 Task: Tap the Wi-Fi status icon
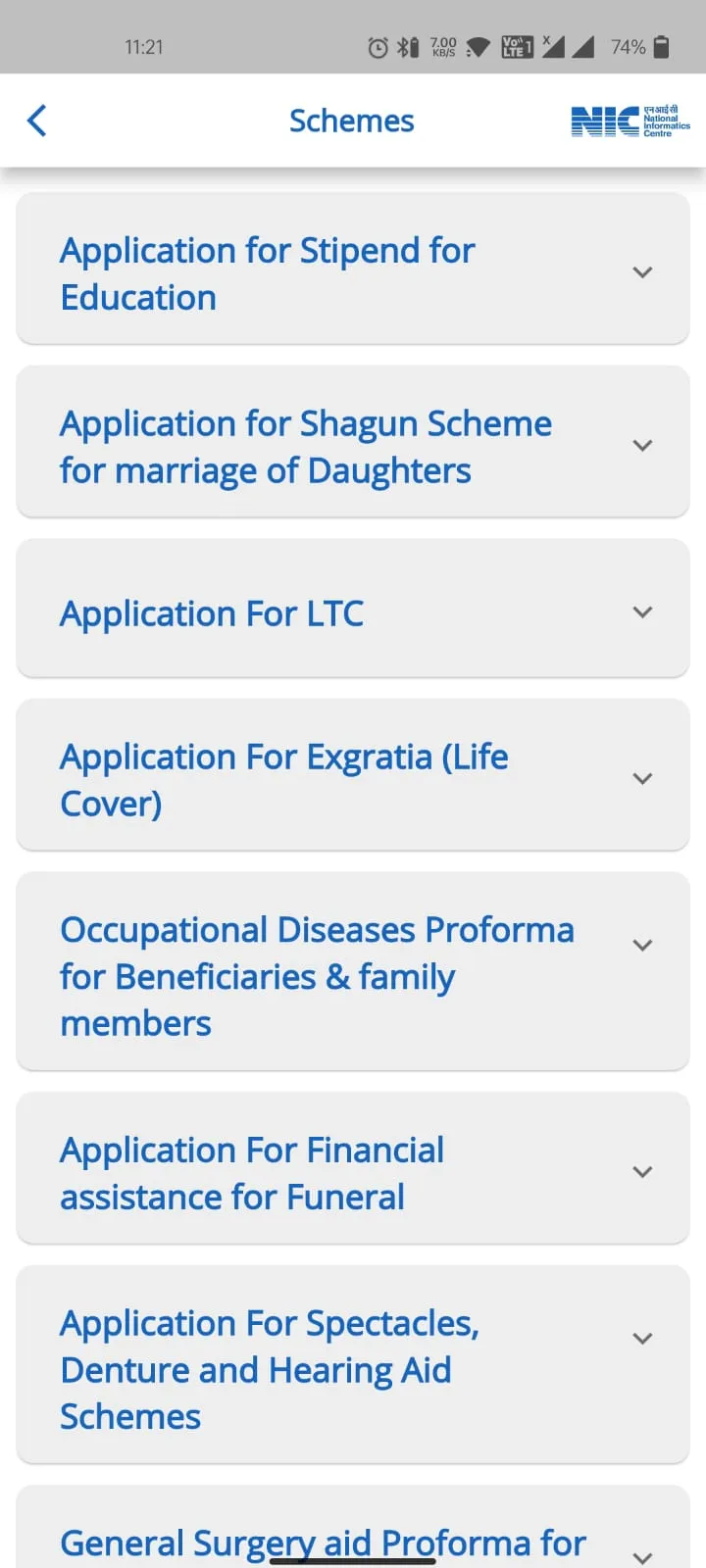tap(479, 47)
